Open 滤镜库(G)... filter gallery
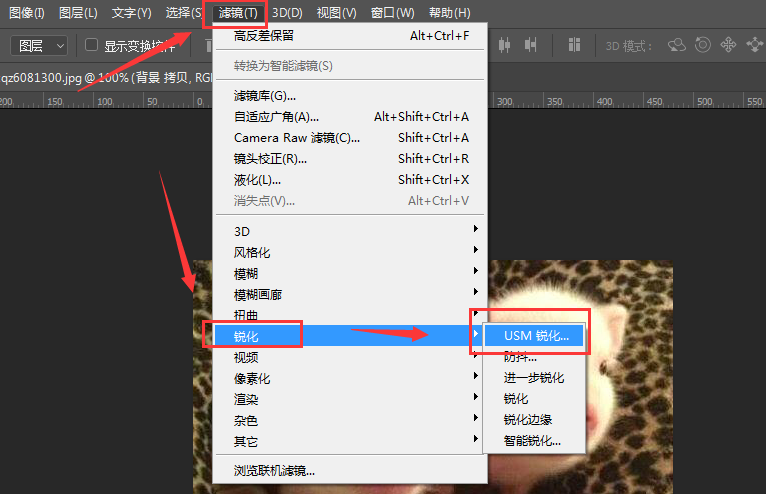Viewport: 766px width, 494px height. (x=350, y=96)
